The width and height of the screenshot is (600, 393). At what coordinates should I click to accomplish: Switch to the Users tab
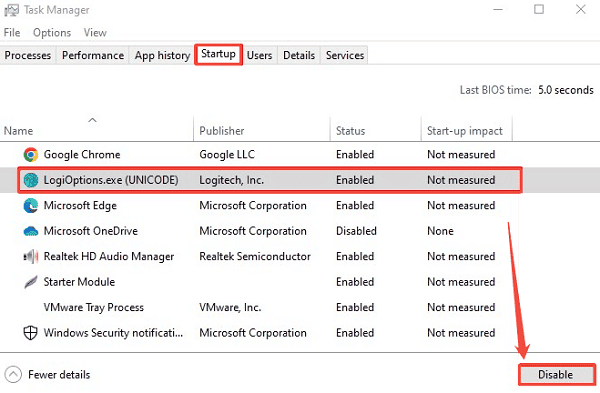tap(259, 55)
